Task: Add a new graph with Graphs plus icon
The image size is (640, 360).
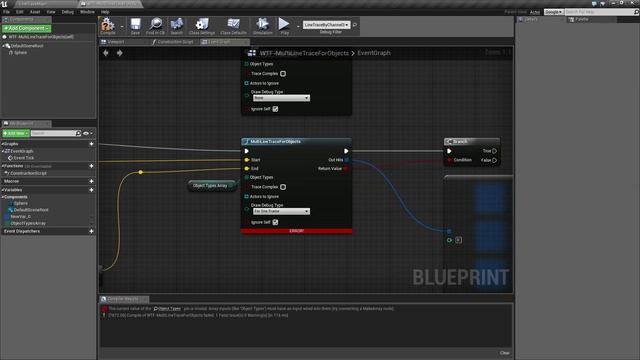Action: tap(91, 144)
